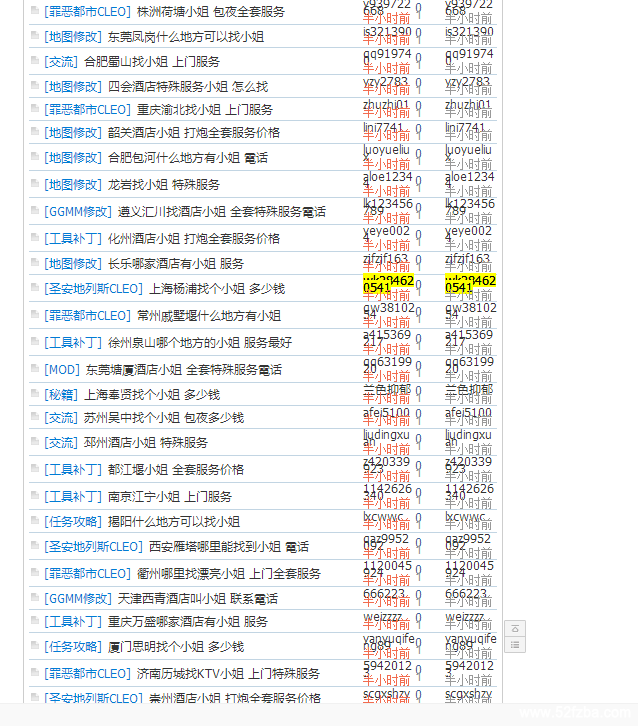This screenshot has width=638, height=726.
Task: Click the thread icon in the 揭阳 row
Action: click(34, 520)
